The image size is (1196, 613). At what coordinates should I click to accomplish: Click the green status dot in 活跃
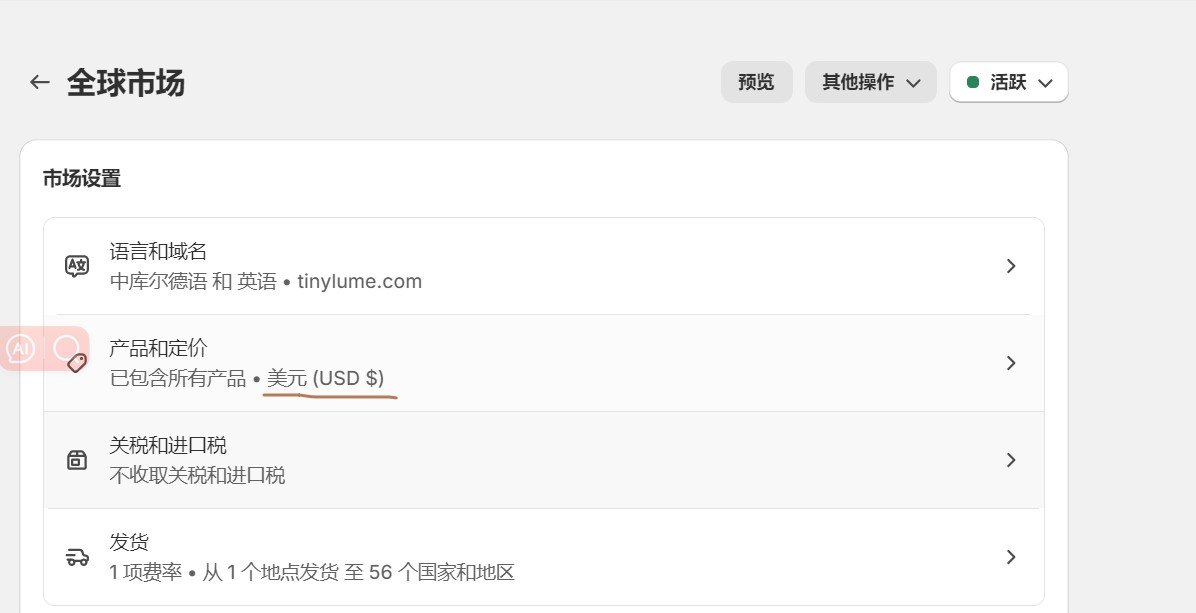(x=973, y=82)
